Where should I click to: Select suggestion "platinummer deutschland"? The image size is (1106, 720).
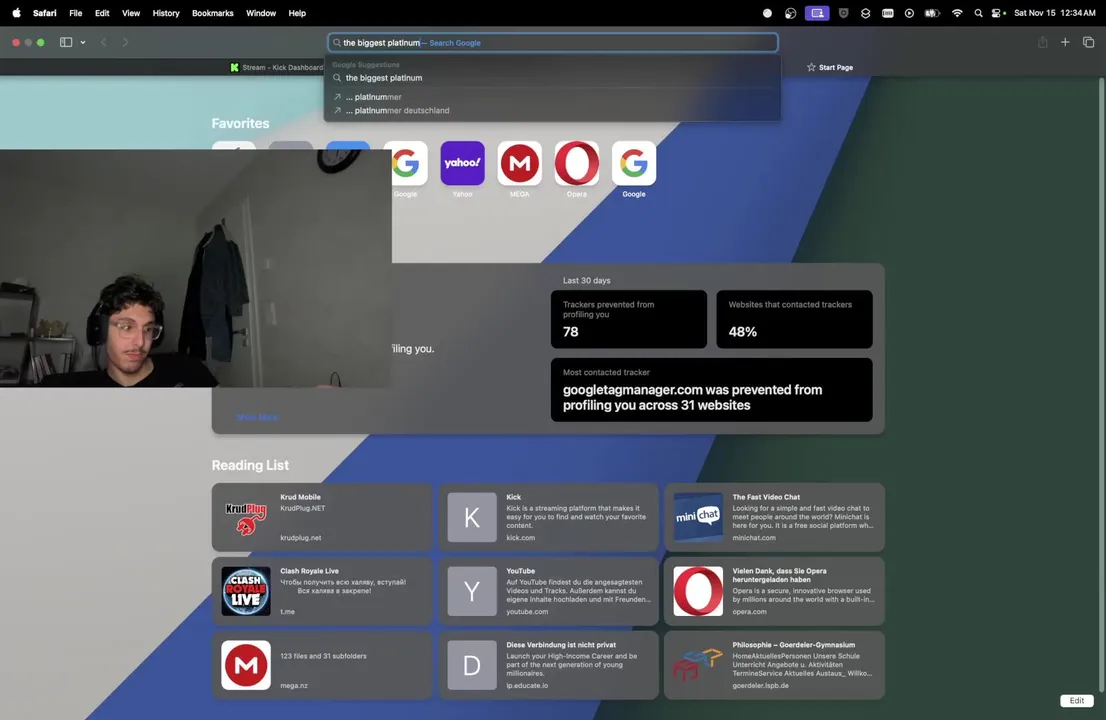(x=552, y=110)
